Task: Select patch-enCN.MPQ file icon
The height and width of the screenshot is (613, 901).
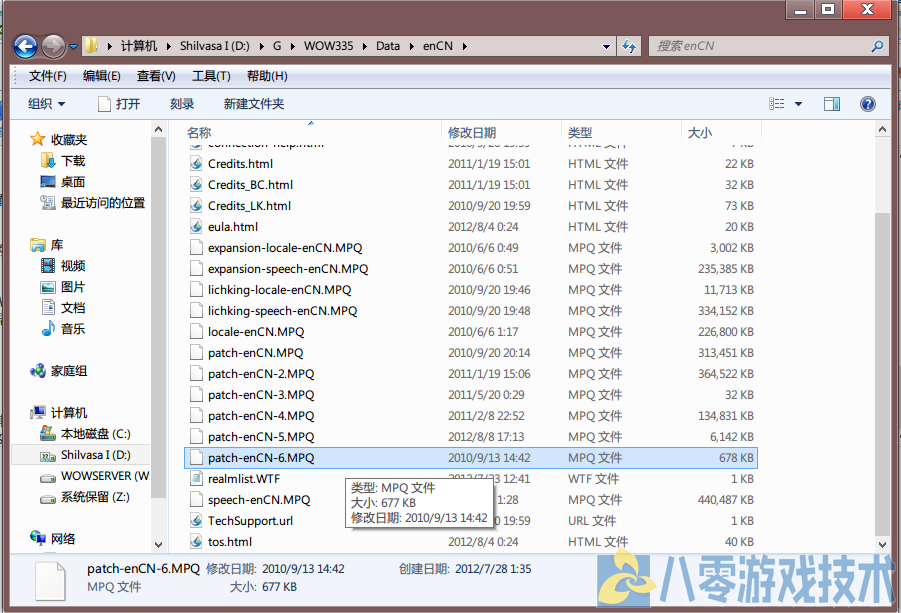Action: (x=197, y=353)
